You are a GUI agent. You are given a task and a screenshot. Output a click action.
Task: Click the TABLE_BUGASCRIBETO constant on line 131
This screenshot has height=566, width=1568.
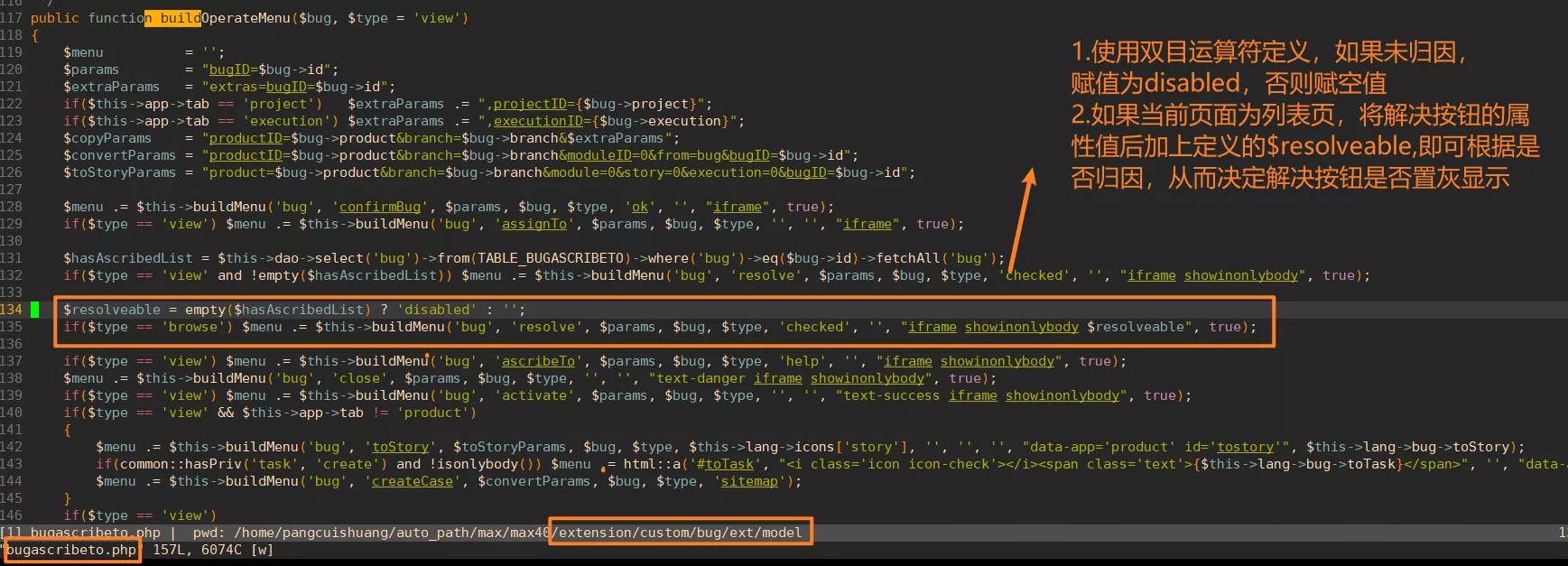pyautogui.click(x=551, y=258)
